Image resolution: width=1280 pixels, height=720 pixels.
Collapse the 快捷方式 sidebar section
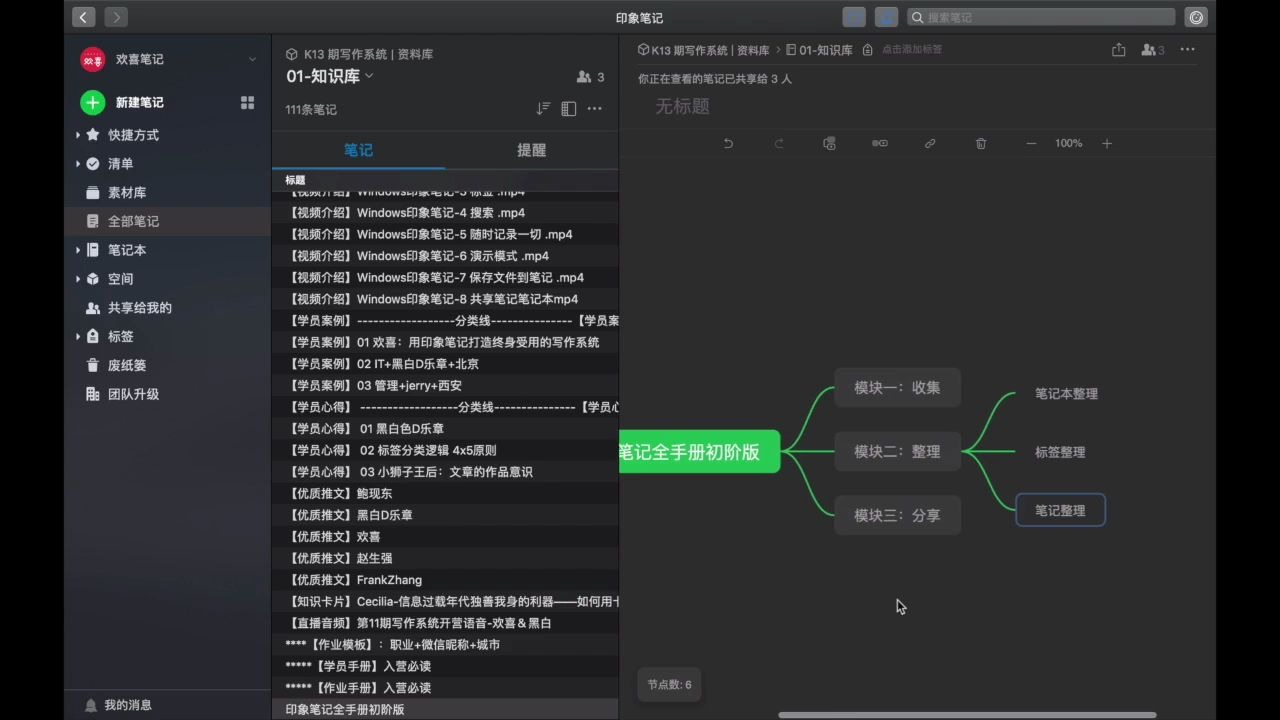pos(79,134)
